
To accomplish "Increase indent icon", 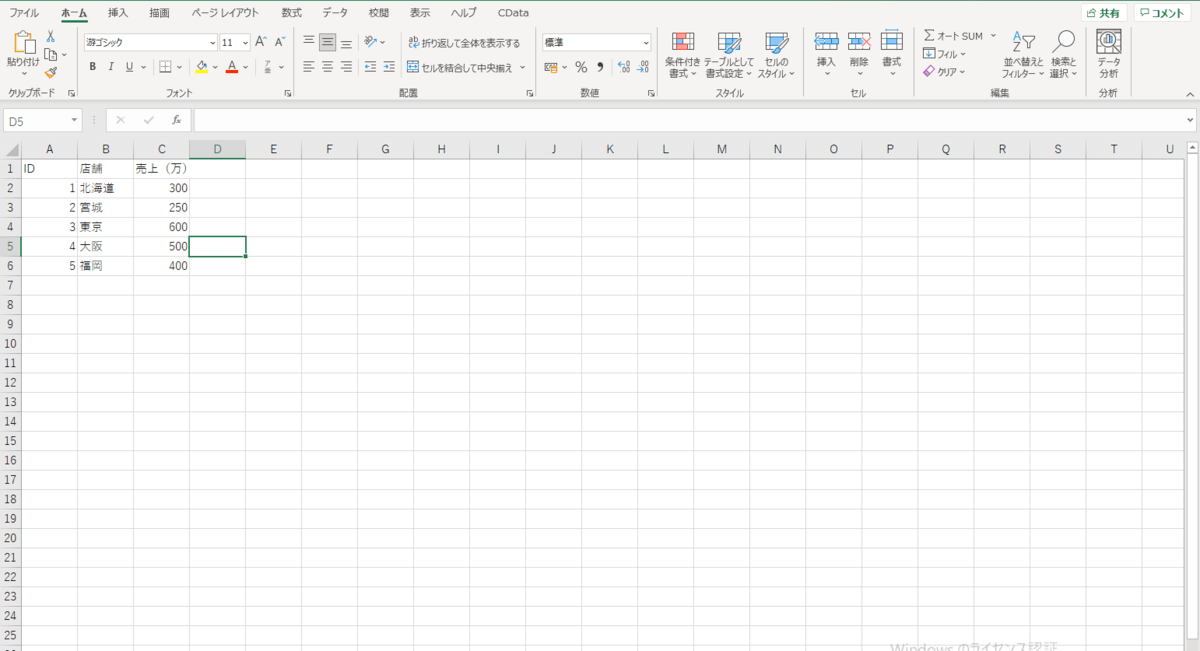I will click(x=388, y=67).
